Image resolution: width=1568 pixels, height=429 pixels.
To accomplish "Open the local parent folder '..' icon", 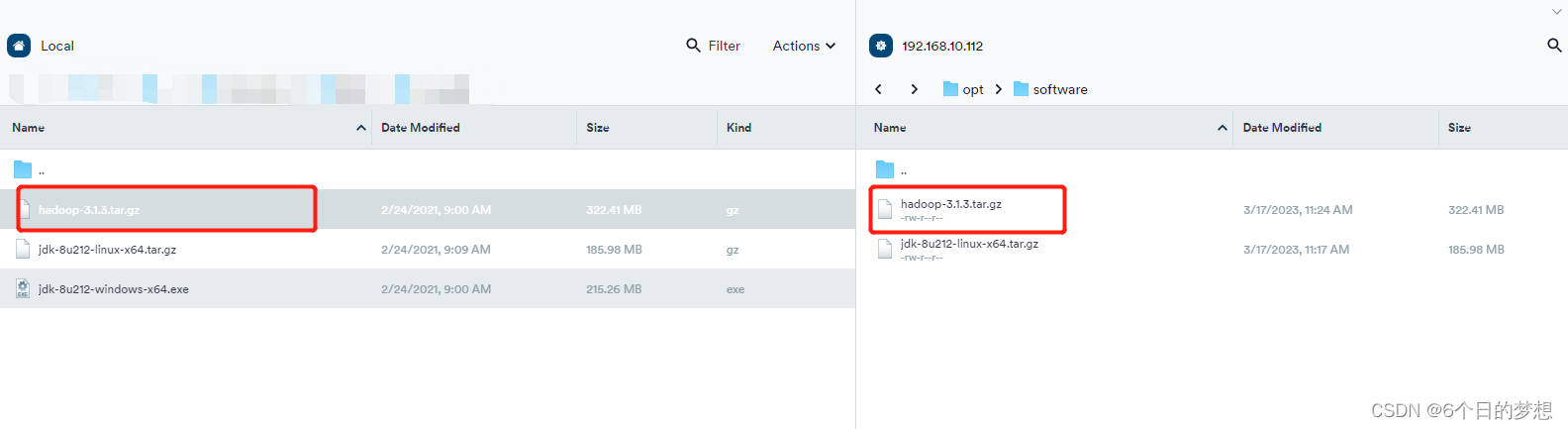I will 23,169.
